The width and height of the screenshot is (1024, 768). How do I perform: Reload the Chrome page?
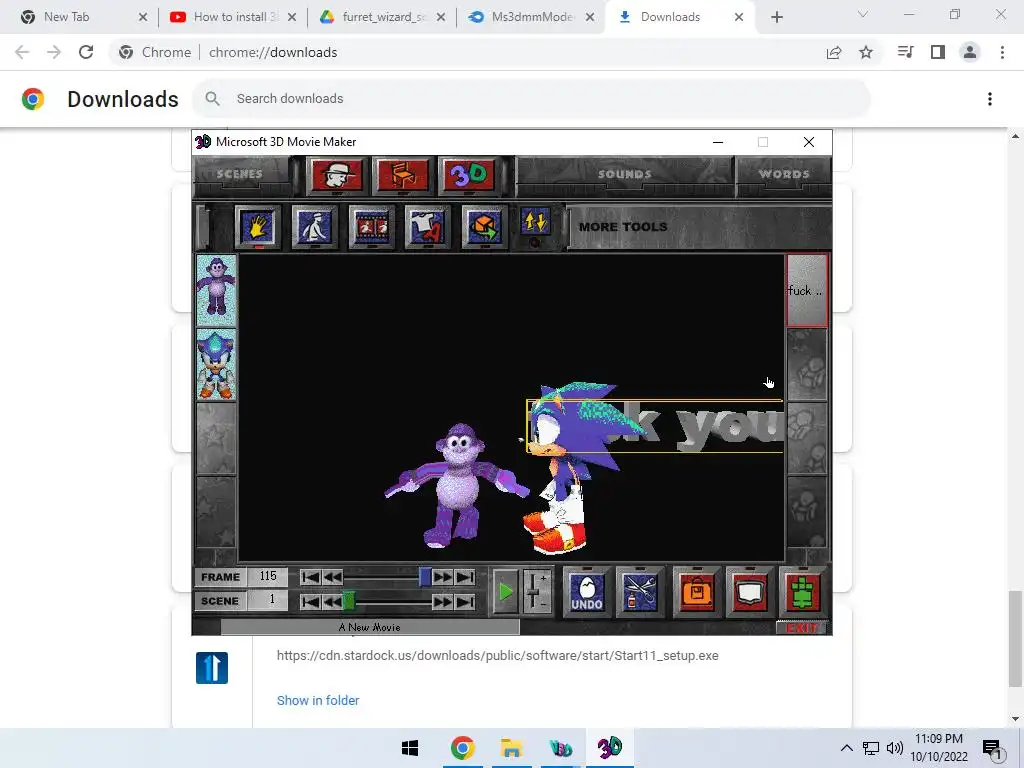[86, 52]
